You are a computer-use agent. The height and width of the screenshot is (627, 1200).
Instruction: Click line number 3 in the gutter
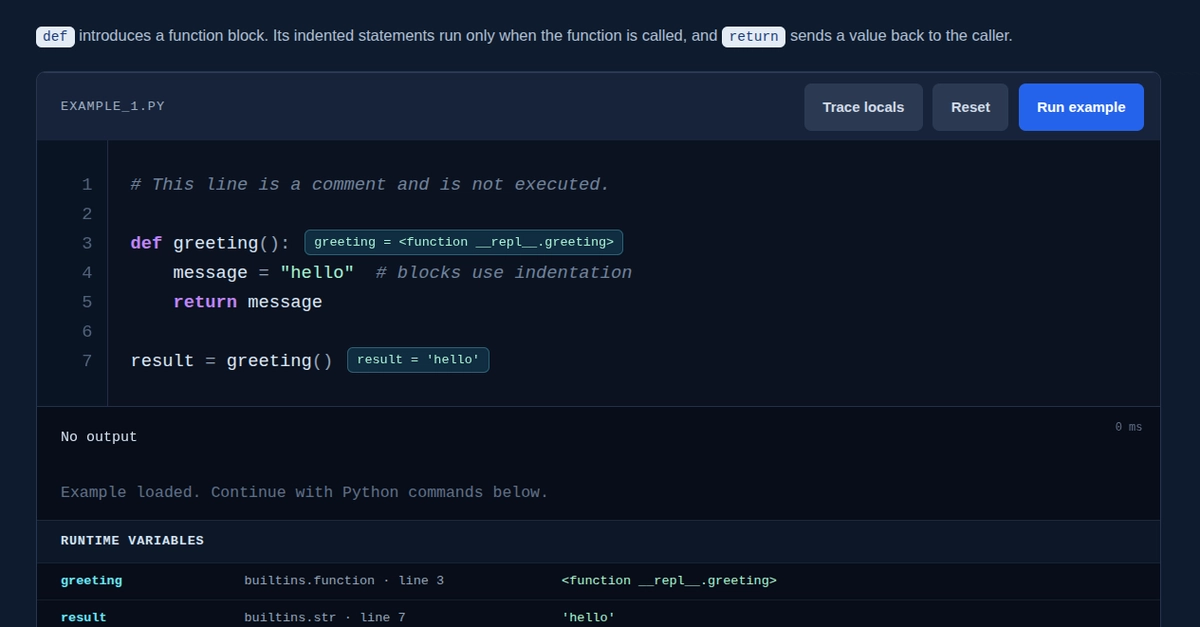click(87, 243)
